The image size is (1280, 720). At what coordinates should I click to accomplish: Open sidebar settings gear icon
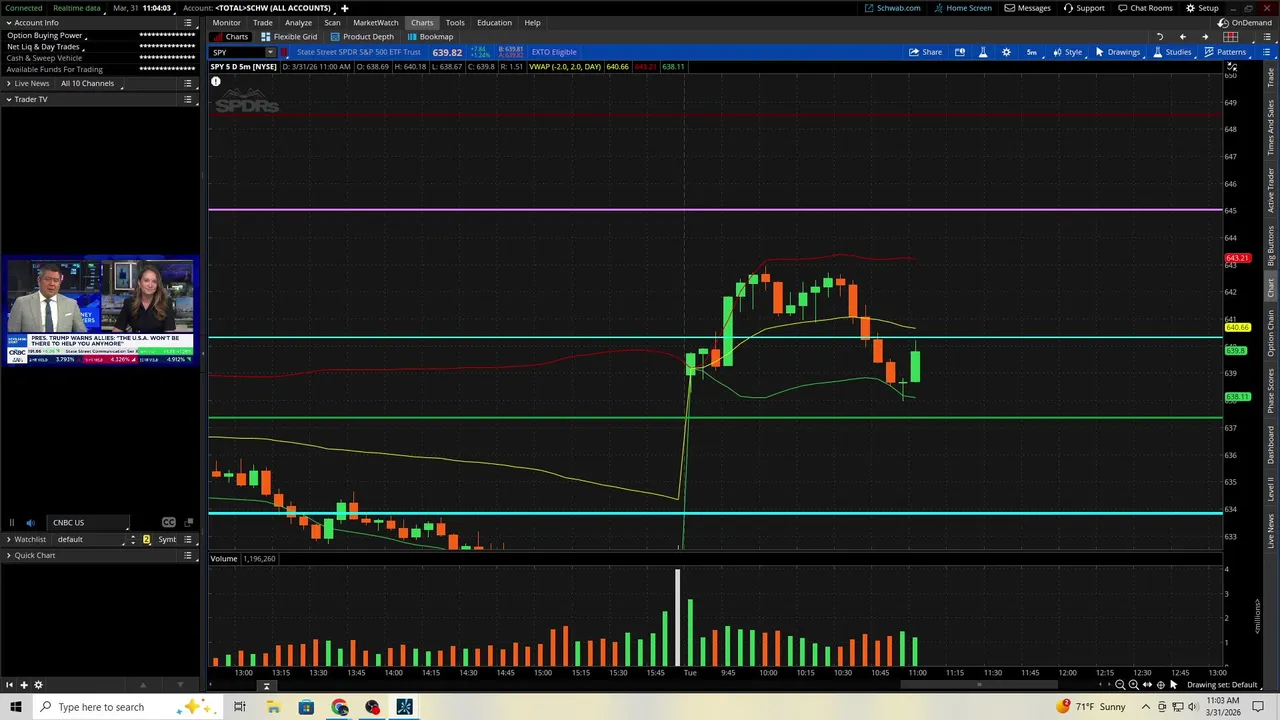(38, 685)
